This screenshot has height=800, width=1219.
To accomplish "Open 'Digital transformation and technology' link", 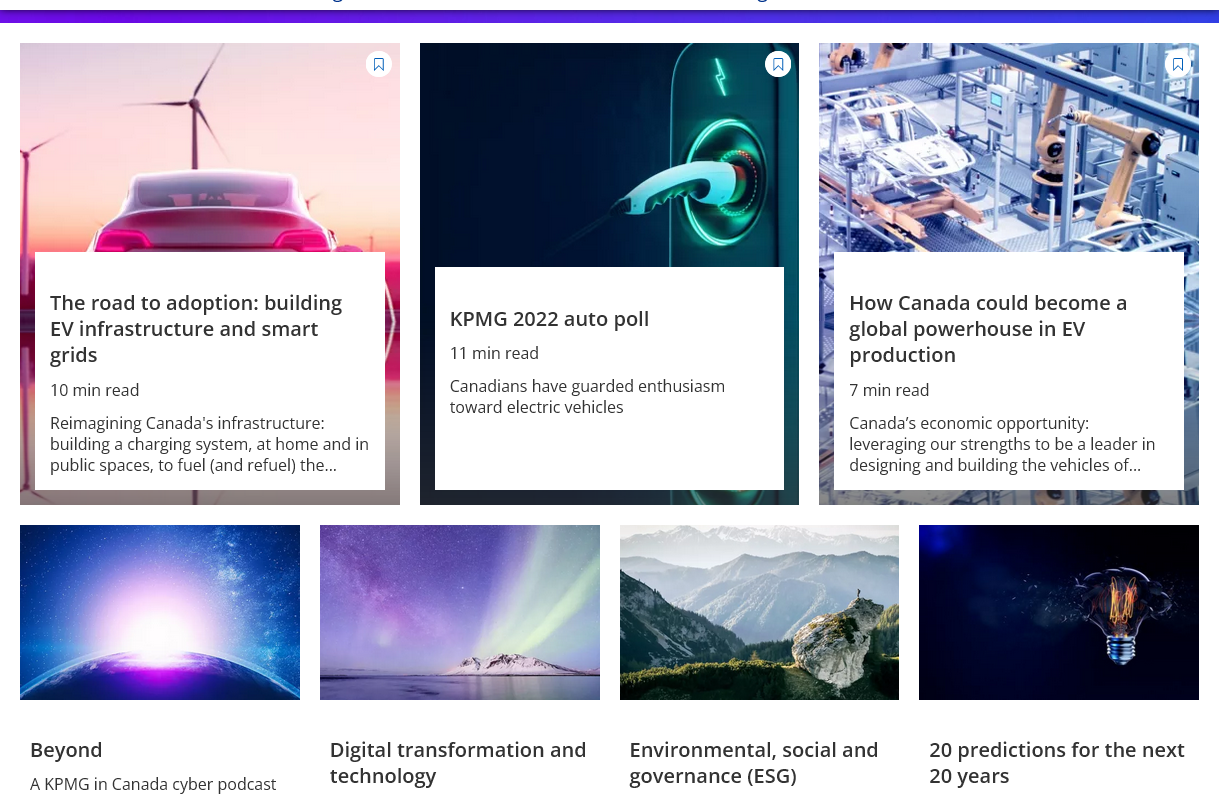I will pyautogui.click(x=458, y=763).
